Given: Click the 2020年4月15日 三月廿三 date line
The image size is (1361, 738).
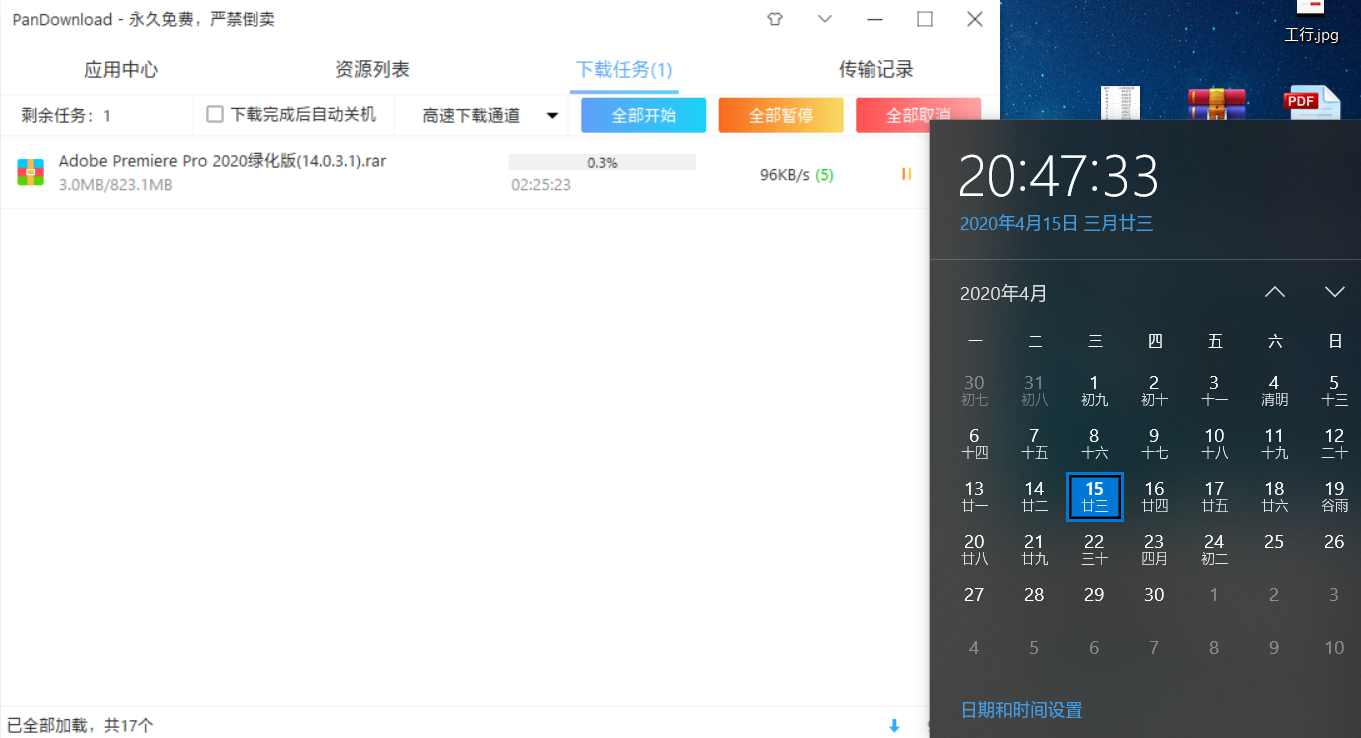Looking at the screenshot, I should coord(1056,224).
